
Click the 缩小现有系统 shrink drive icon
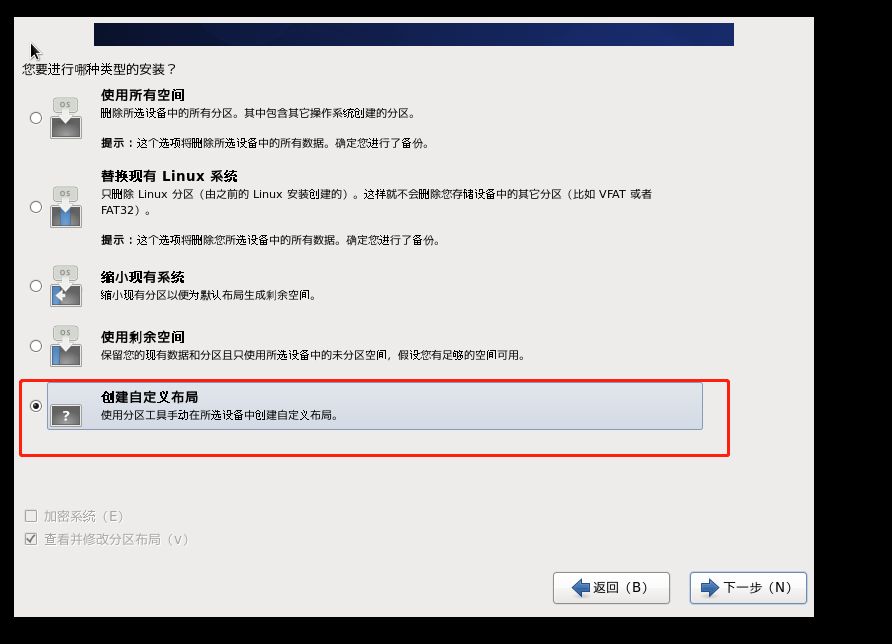(x=66, y=286)
